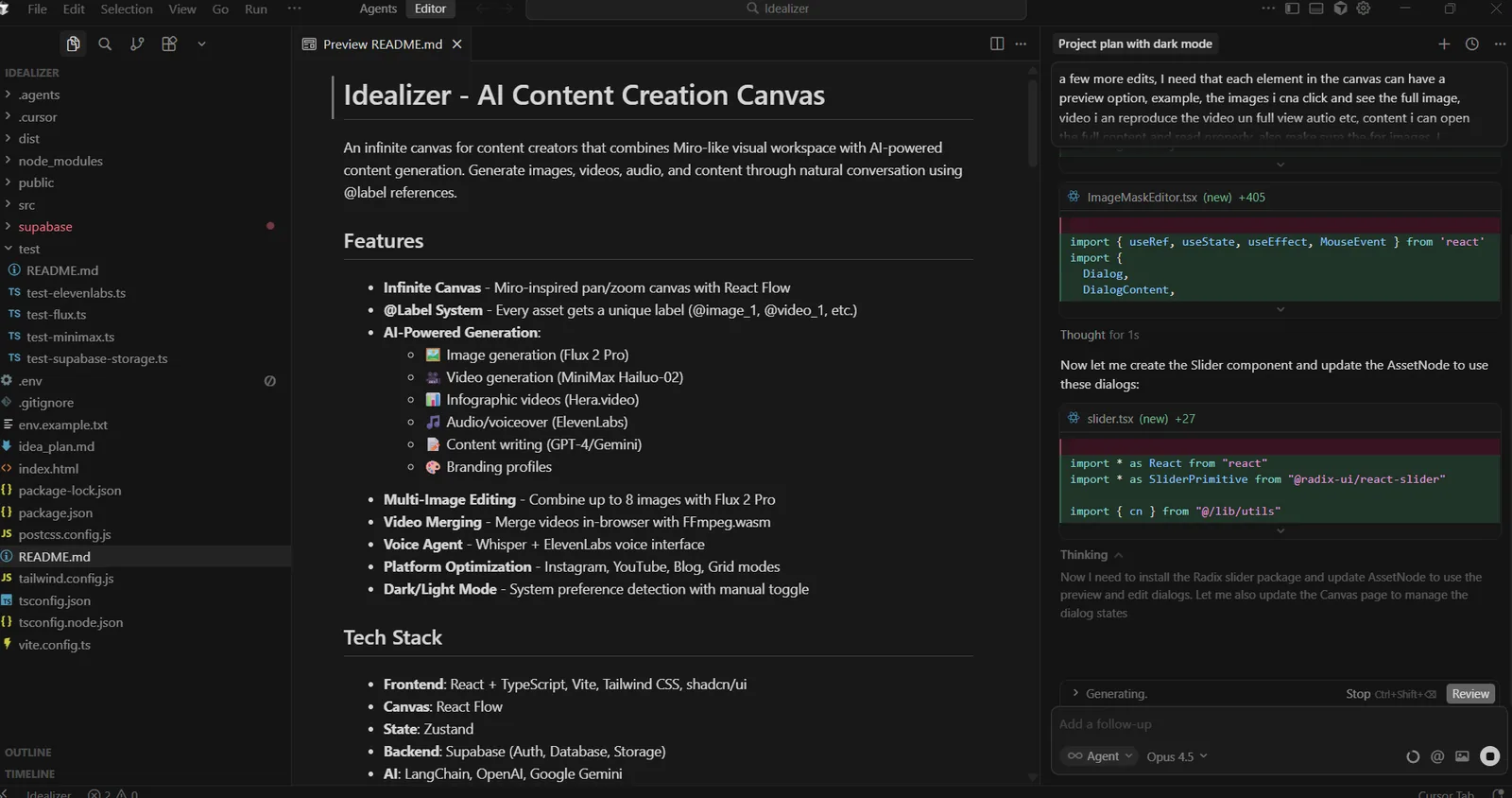Select the Project plan with dark mode chat tab
Viewport: 1512px width, 798px height.
pos(1135,43)
